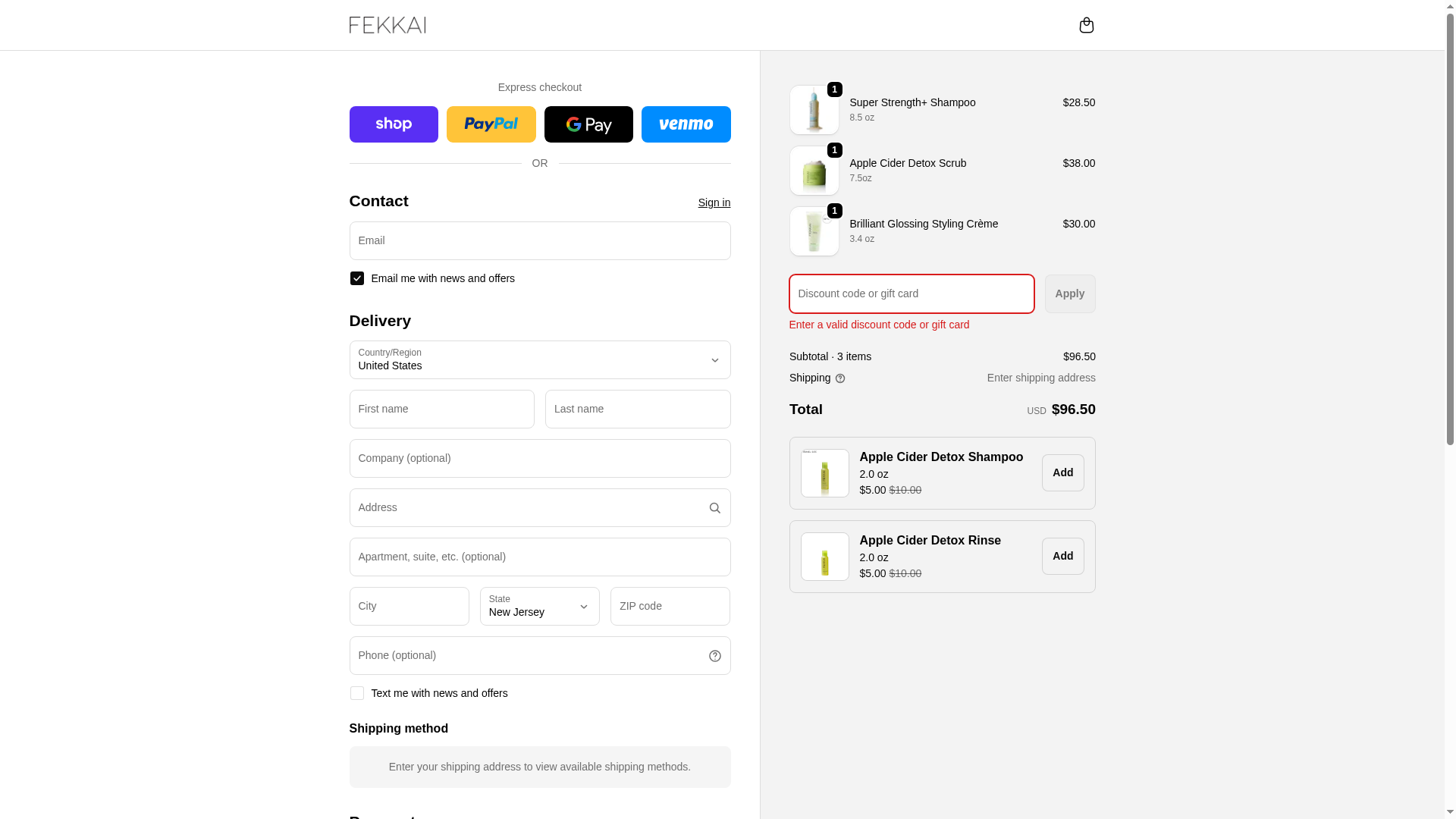The width and height of the screenshot is (1456, 819).
Task: Choose PayPal express checkout
Action: (491, 124)
